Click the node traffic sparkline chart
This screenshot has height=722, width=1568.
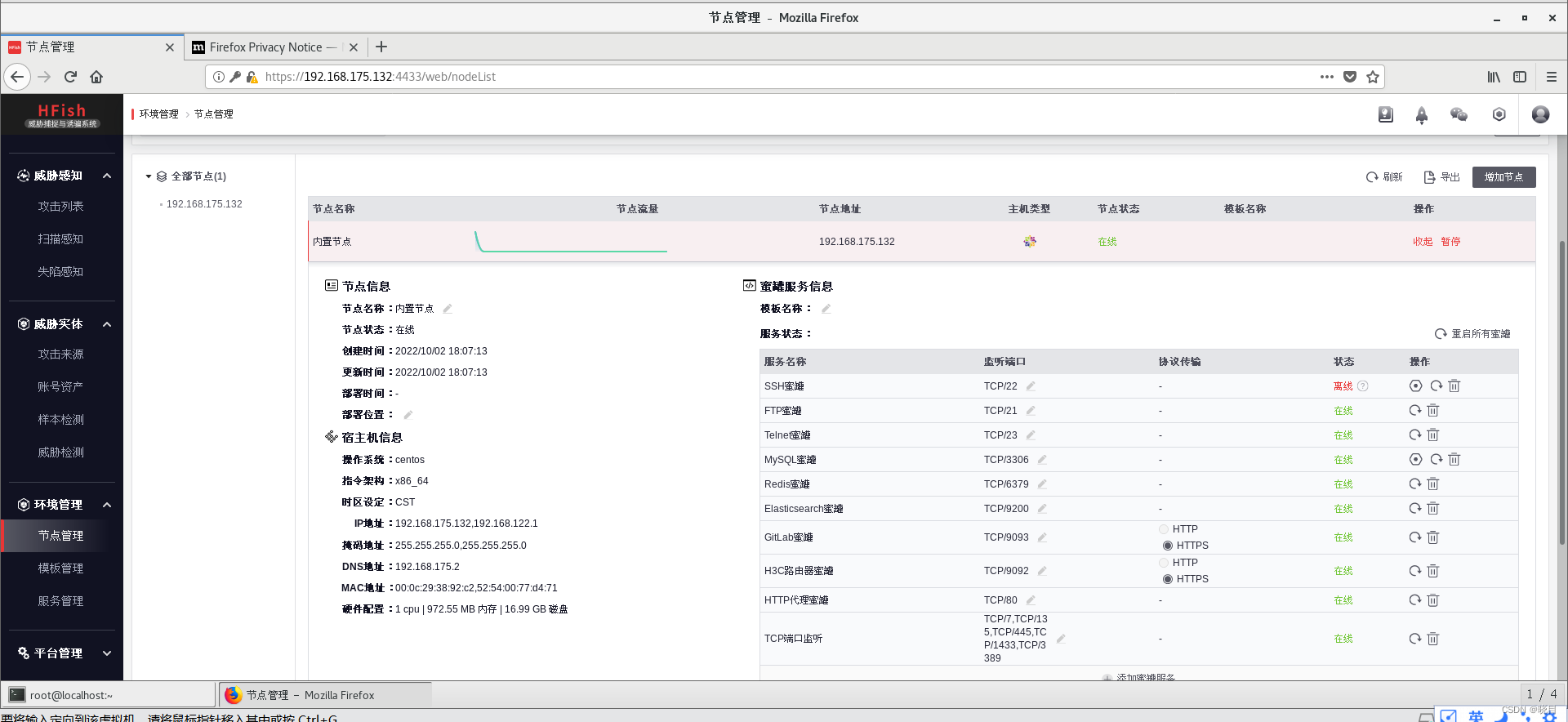coord(571,242)
